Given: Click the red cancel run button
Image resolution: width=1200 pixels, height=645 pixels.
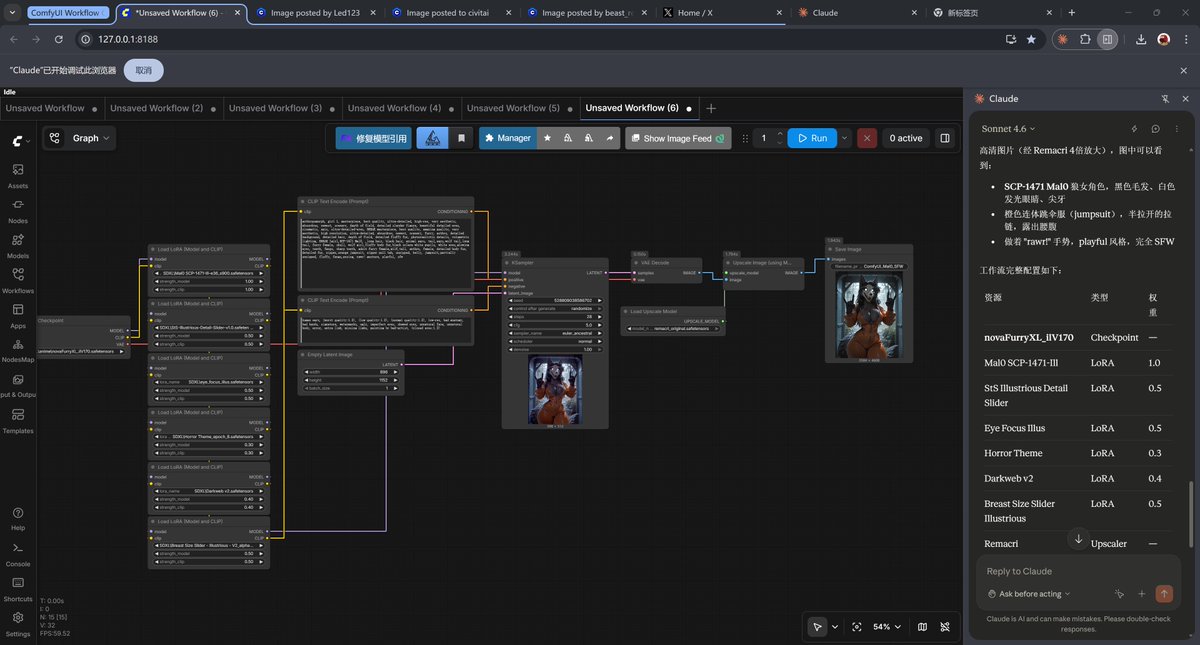Looking at the screenshot, I should point(868,138).
